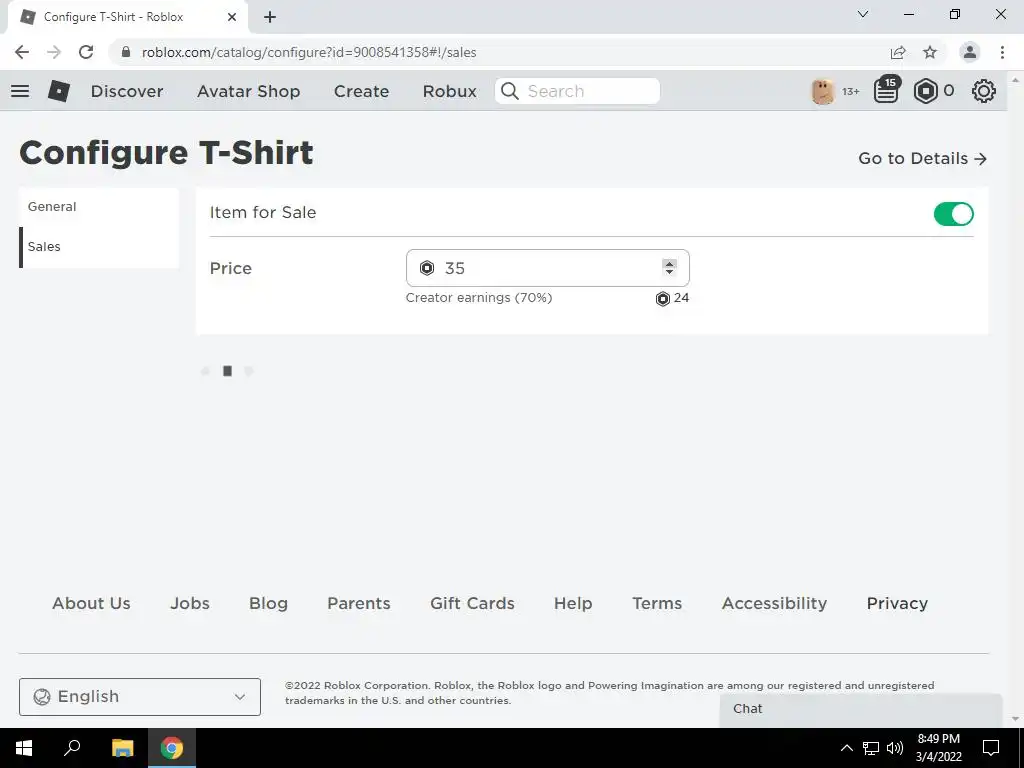
Task: Click the Creator earnings (70%) text
Action: click(479, 298)
